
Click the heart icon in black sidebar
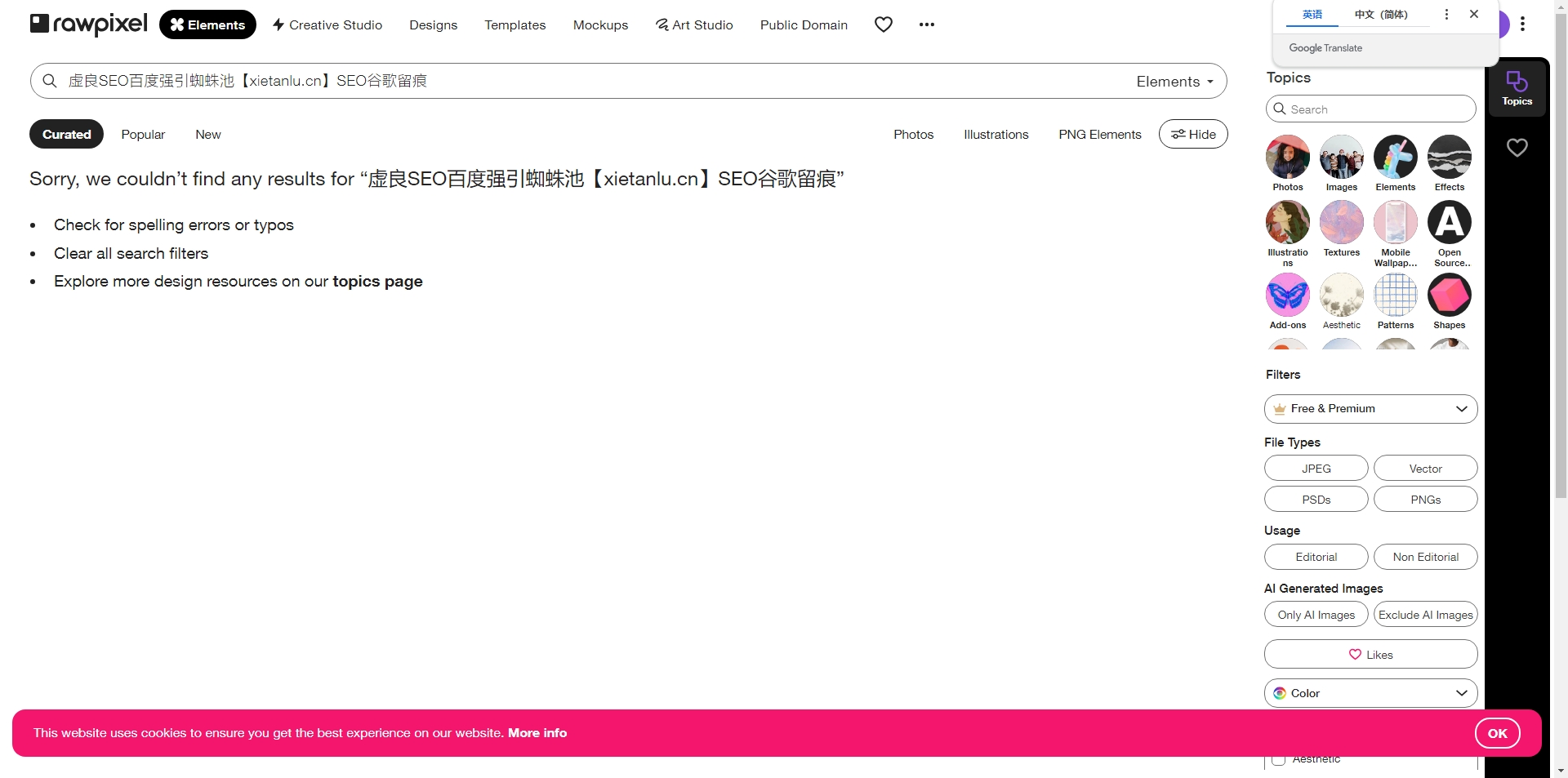(x=1517, y=148)
